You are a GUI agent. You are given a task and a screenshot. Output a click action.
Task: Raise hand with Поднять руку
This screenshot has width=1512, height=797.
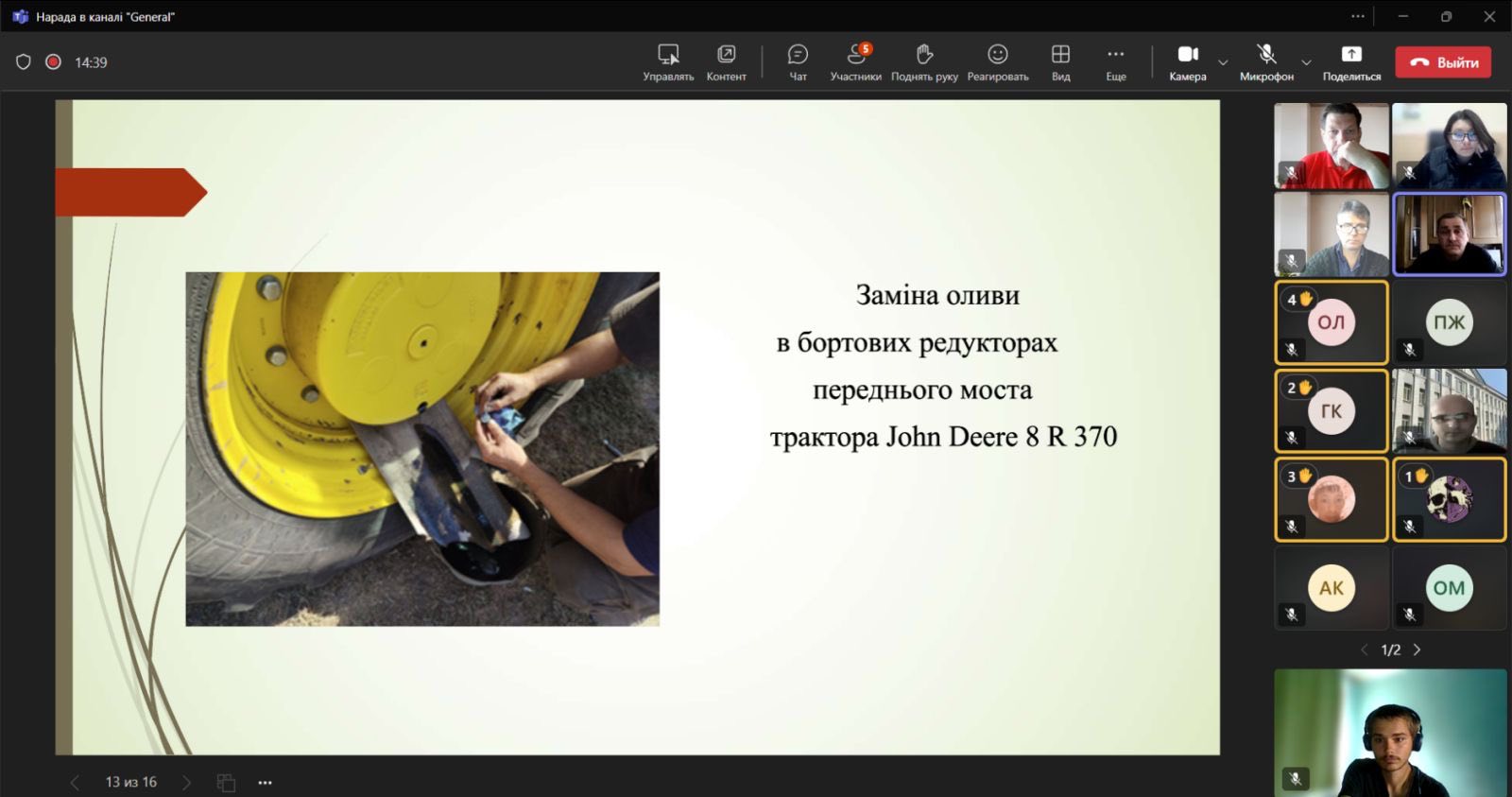(x=923, y=61)
